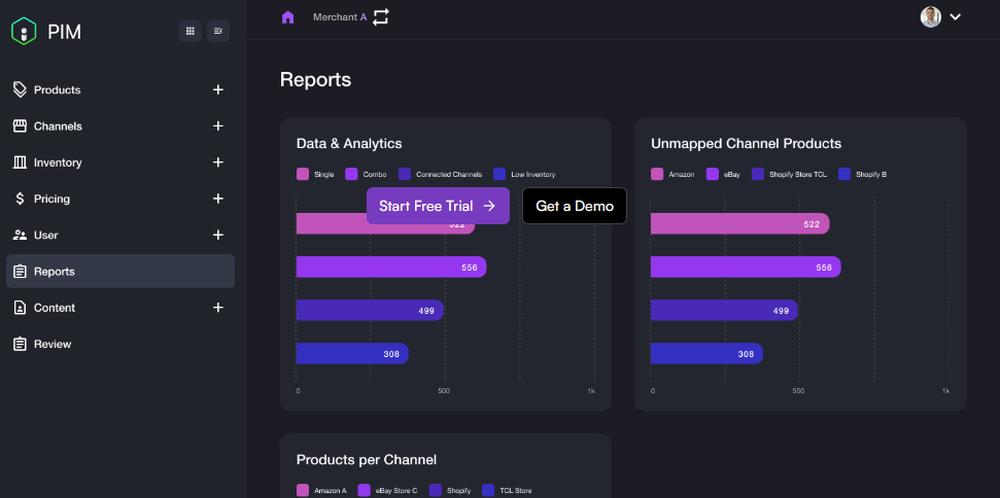Viewport: 1000px width, 498px height.
Task: Click the Review clipboard icon
Action: (x=20, y=344)
